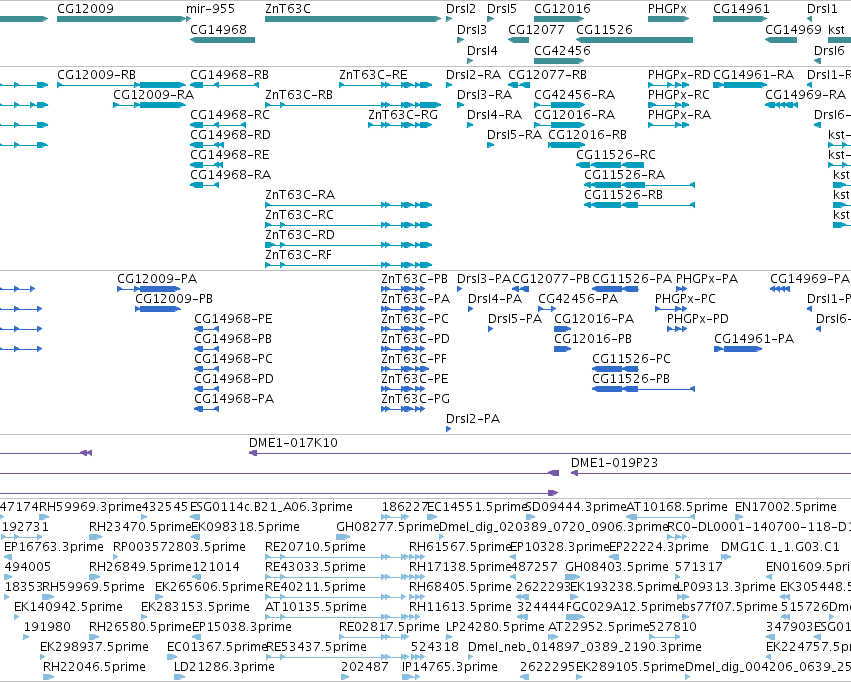851x682 pixels.
Task: Select protein CG14961-PA
Action: (754, 339)
